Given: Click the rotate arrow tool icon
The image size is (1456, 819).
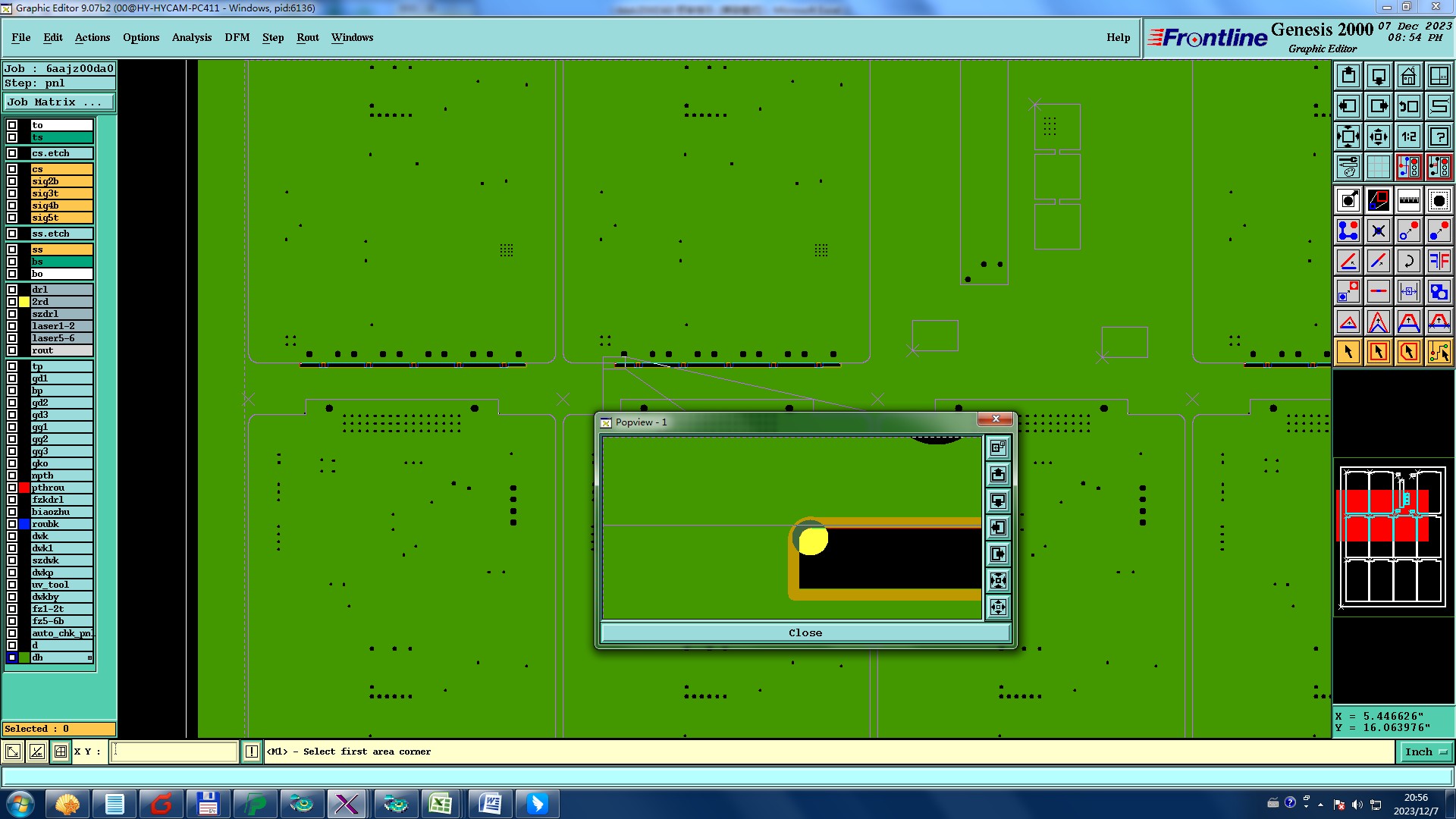Looking at the screenshot, I should click(1408, 261).
